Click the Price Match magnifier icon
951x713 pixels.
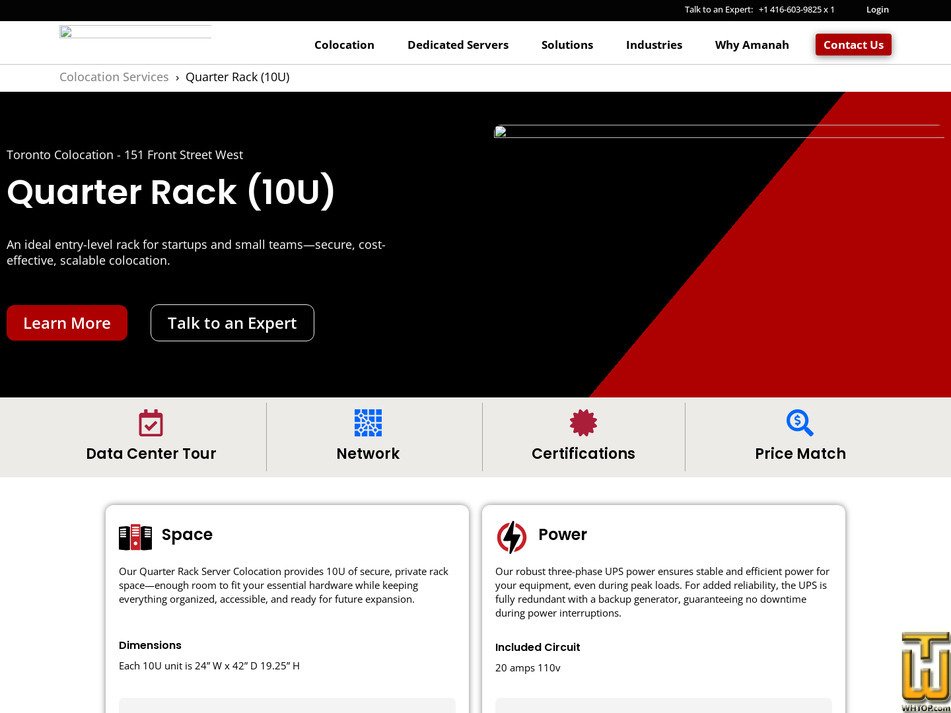799,423
